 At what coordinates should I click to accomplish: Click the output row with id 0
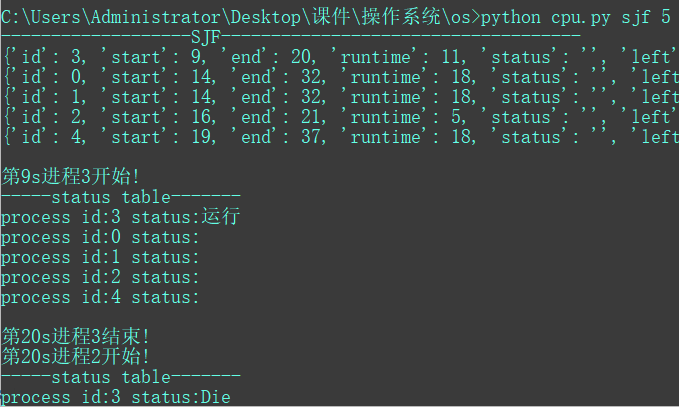[340, 77]
